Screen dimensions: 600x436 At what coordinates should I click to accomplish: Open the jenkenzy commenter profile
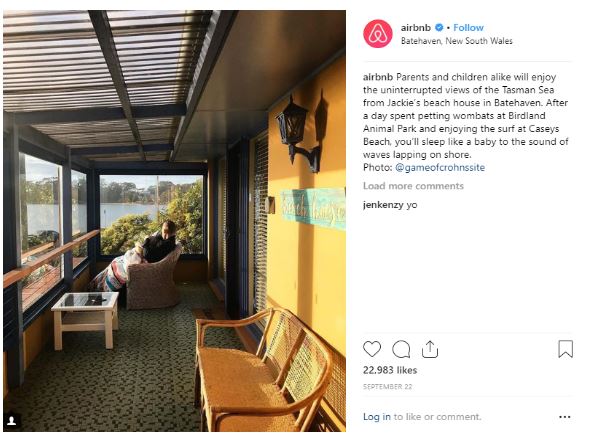tap(383, 205)
